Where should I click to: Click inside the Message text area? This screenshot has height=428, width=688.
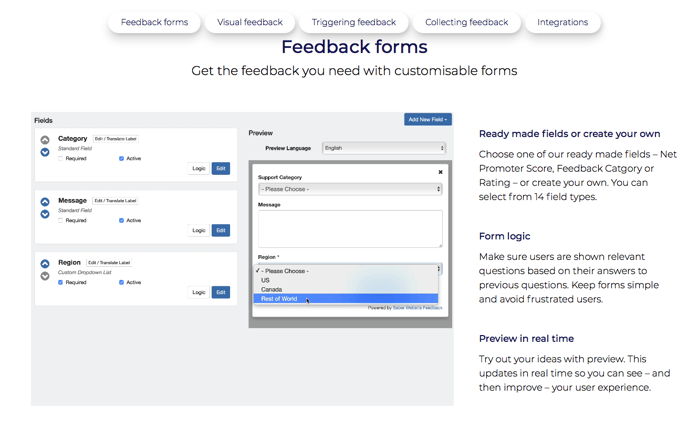tap(350, 229)
